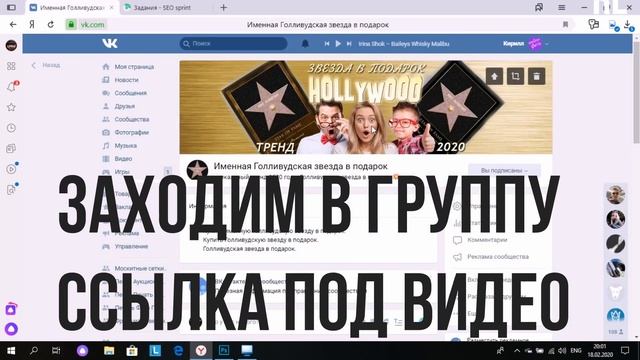Image resolution: width=640 pixels, height=360 pixels.
Task: Upload a new group cover image
Action: click(x=494, y=76)
